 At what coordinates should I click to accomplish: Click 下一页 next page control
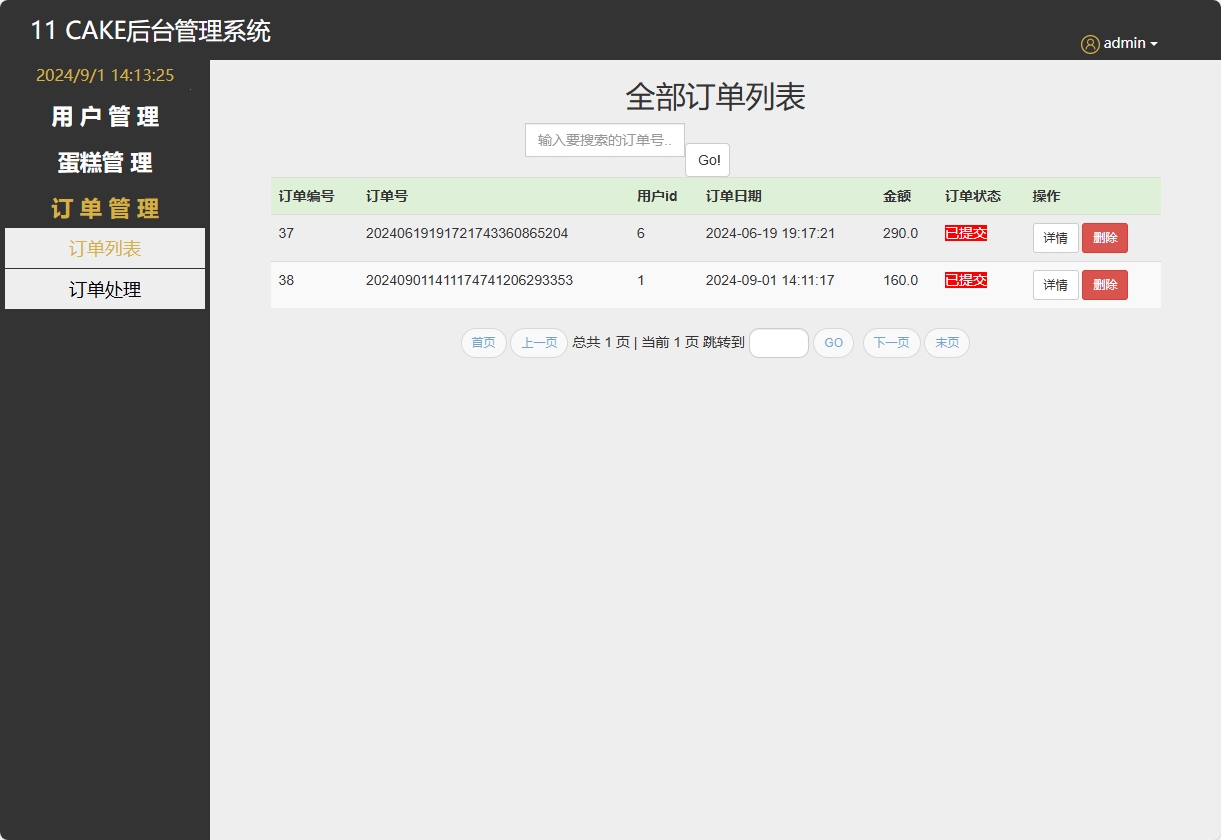click(x=891, y=343)
